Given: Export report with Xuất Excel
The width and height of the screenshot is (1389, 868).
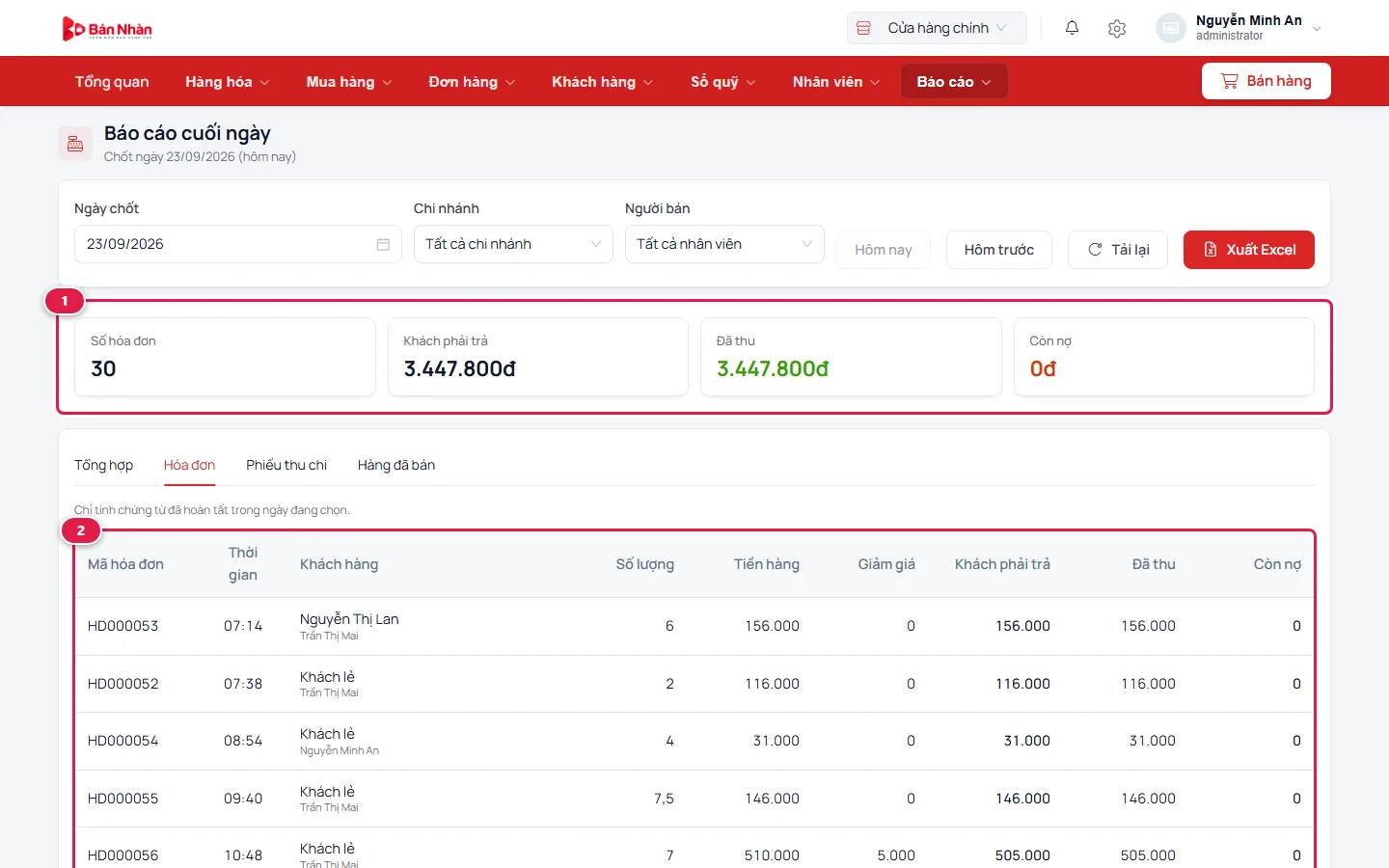Looking at the screenshot, I should [x=1249, y=250].
